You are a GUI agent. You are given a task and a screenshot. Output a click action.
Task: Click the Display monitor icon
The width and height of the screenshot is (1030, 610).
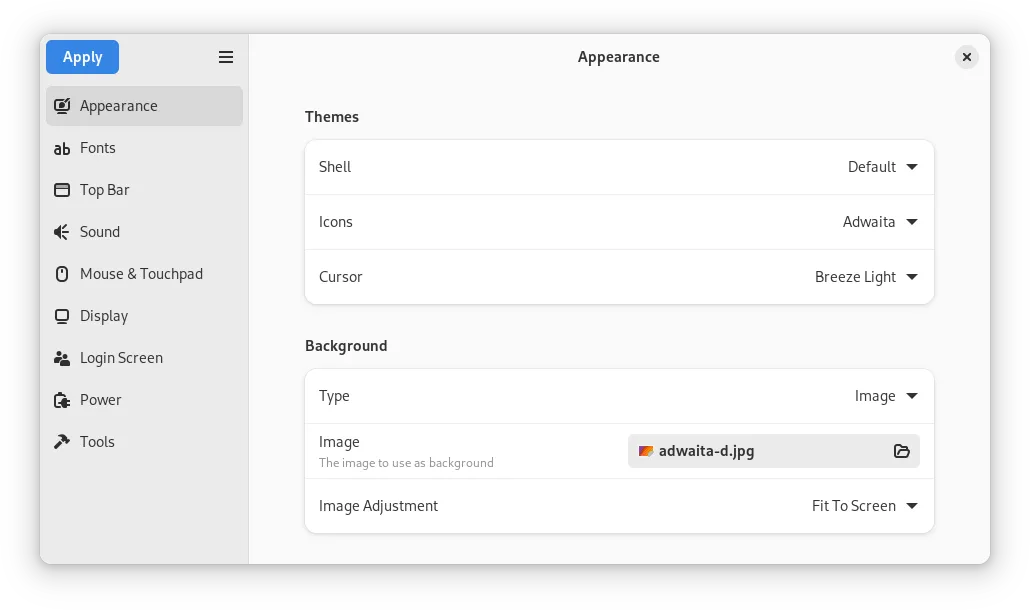pos(62,316)
